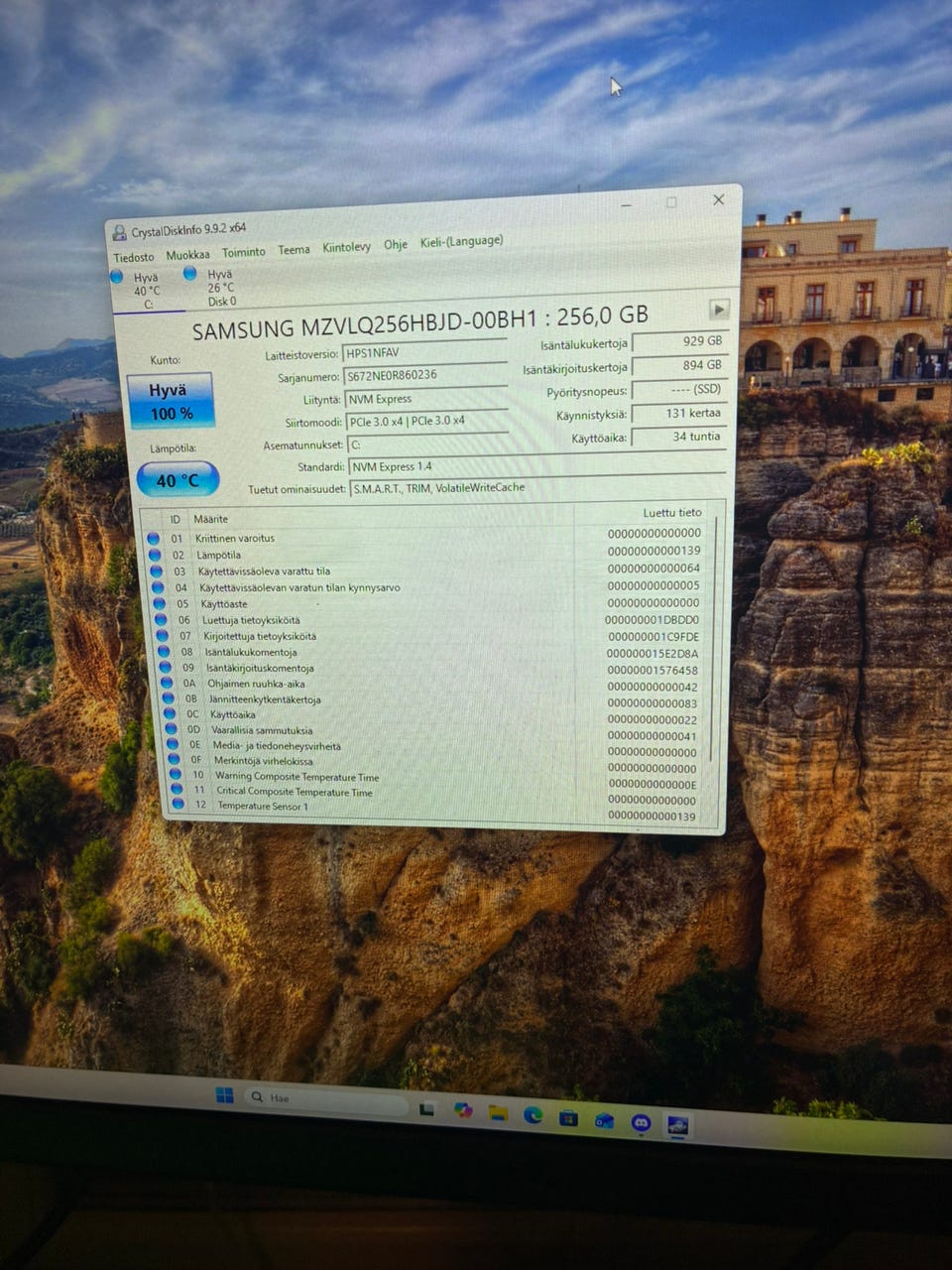
Task: Open the Tiedosto menu
Action: pyautogui.click(x=134, y=257)
